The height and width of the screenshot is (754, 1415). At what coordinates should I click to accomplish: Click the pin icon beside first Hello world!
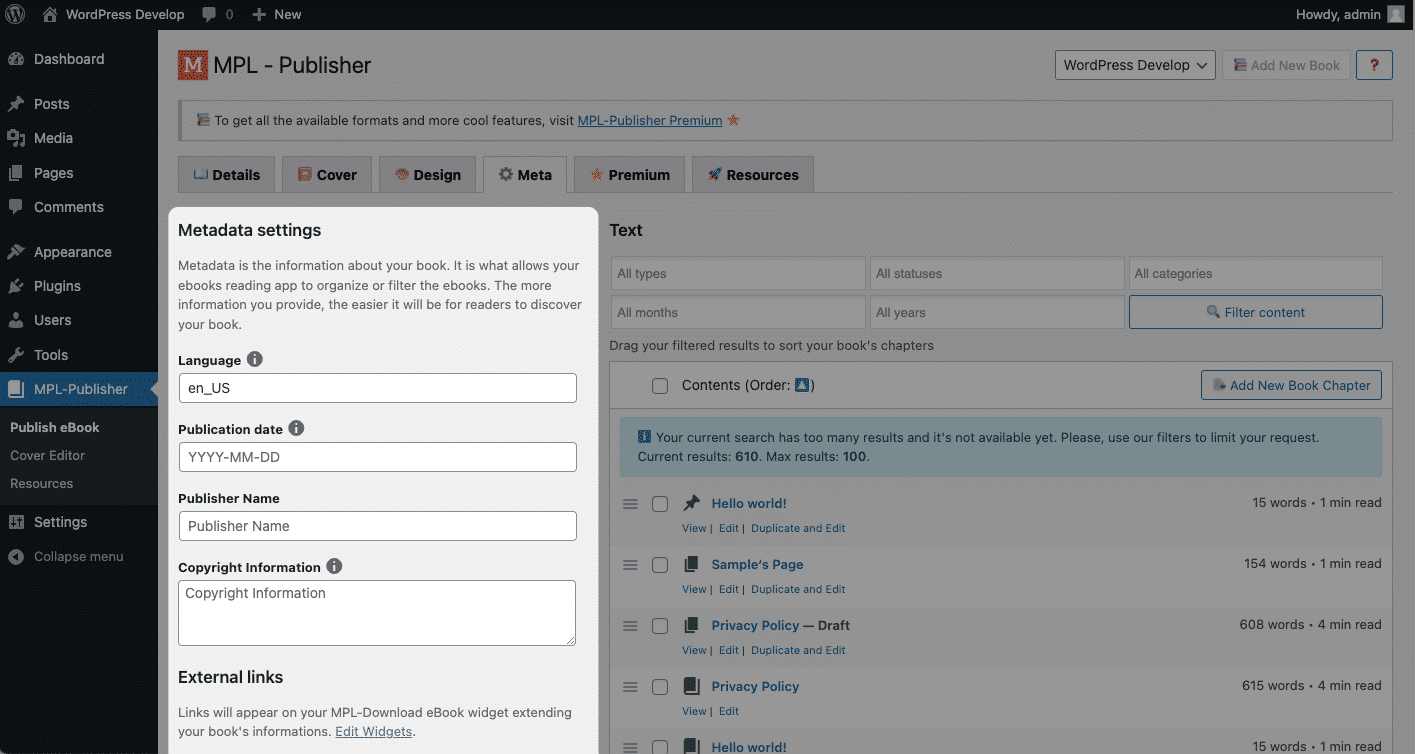(x=691, y=503)
